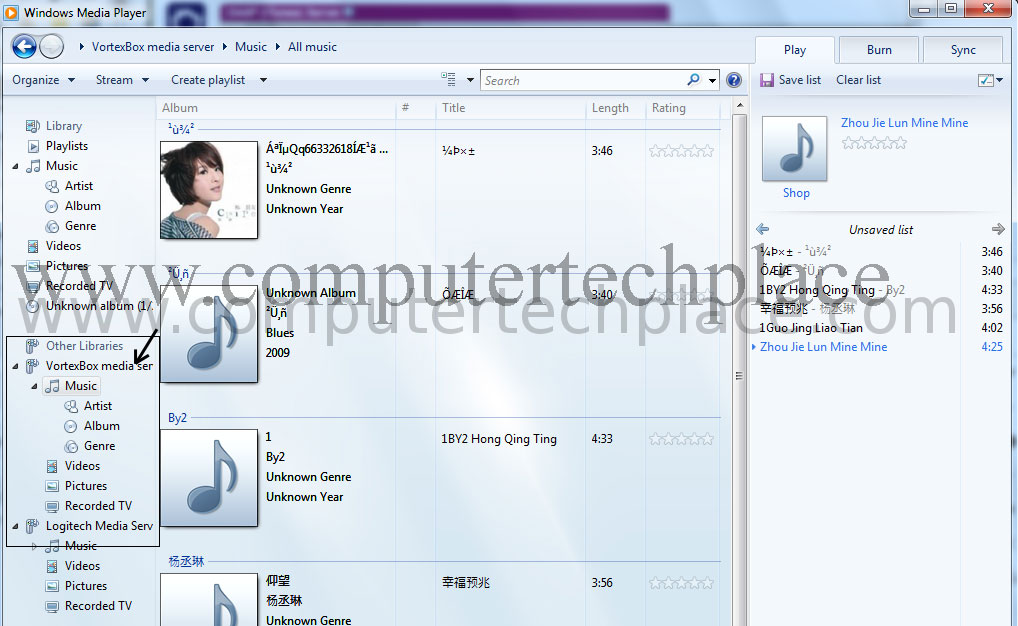
Task: Sort by the Album column header
Action: pos(276,108)
